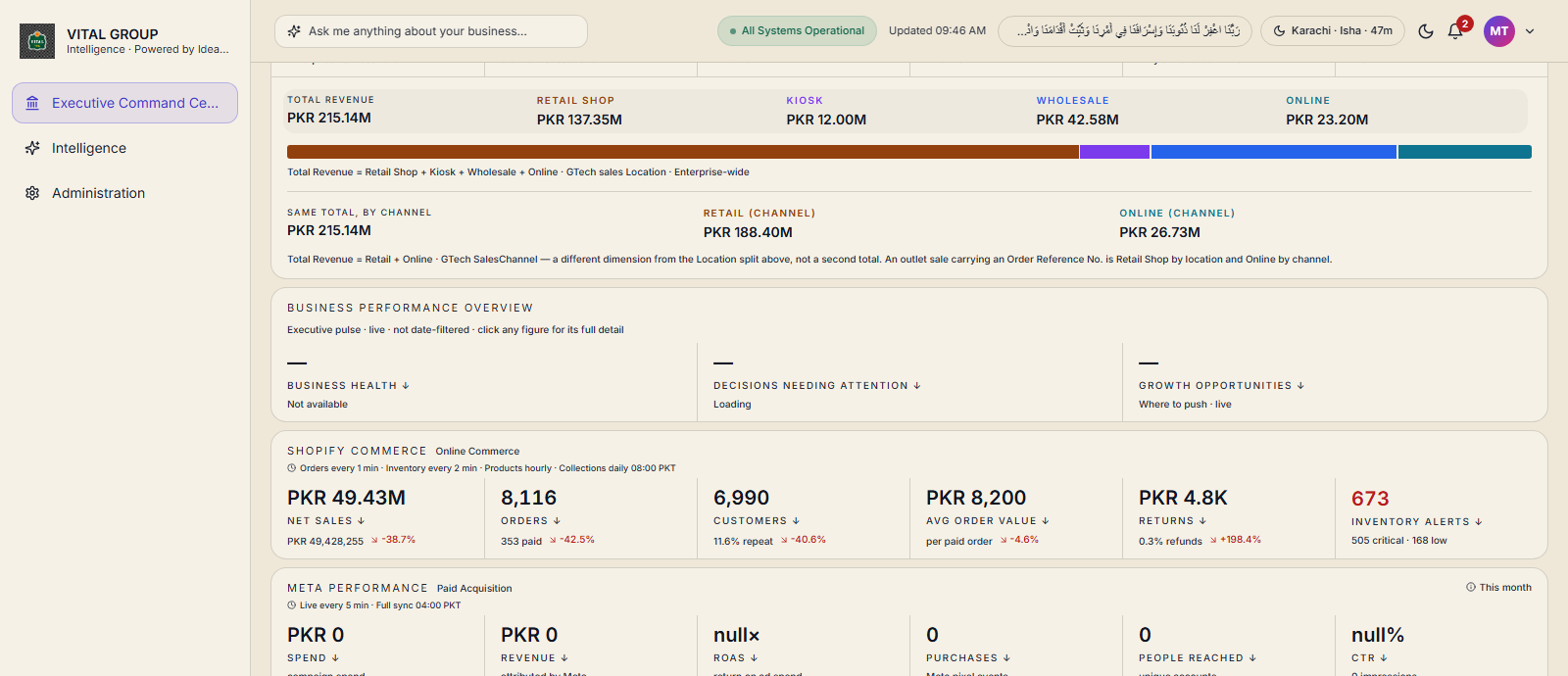
Task: Click the sparkle icon in the ask box
Action: (x=294, y=31)
